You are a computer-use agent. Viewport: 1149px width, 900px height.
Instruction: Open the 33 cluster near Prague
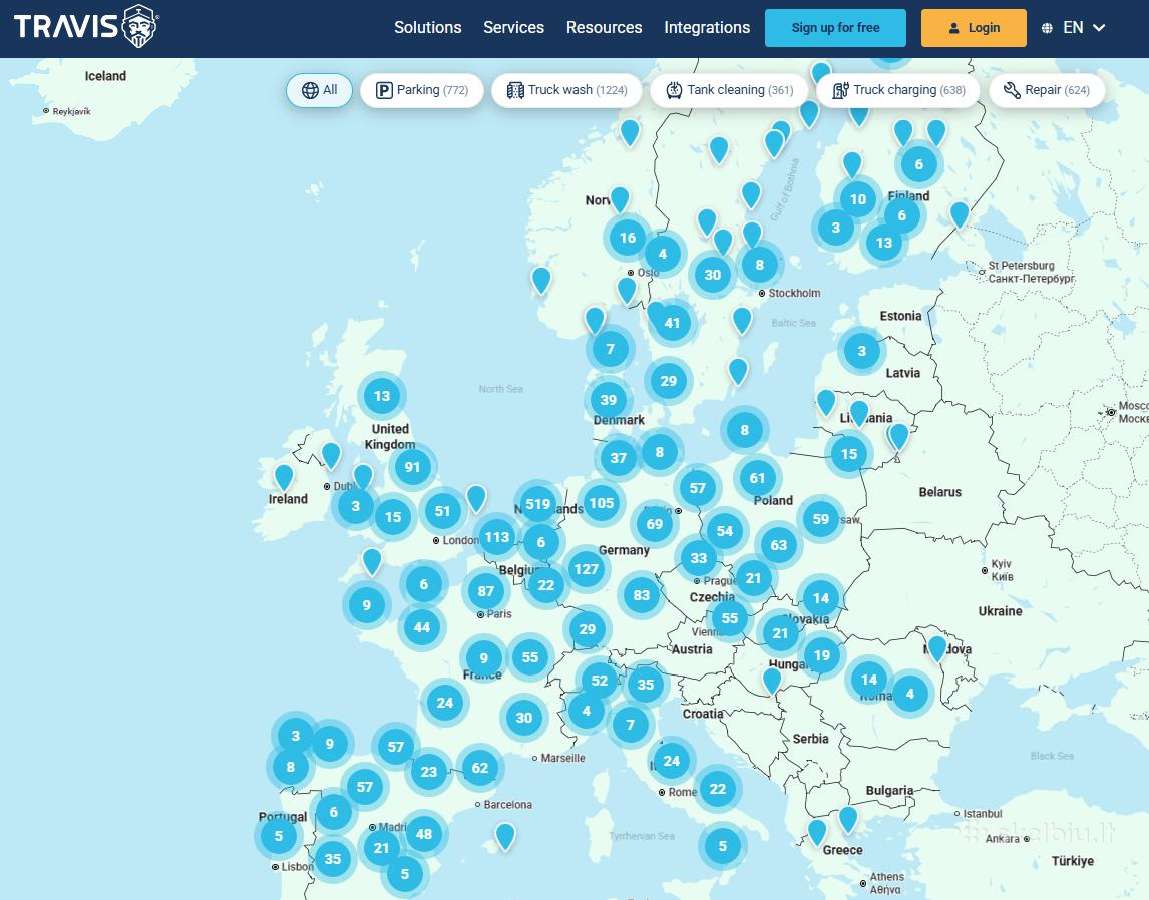coord(698,558)
